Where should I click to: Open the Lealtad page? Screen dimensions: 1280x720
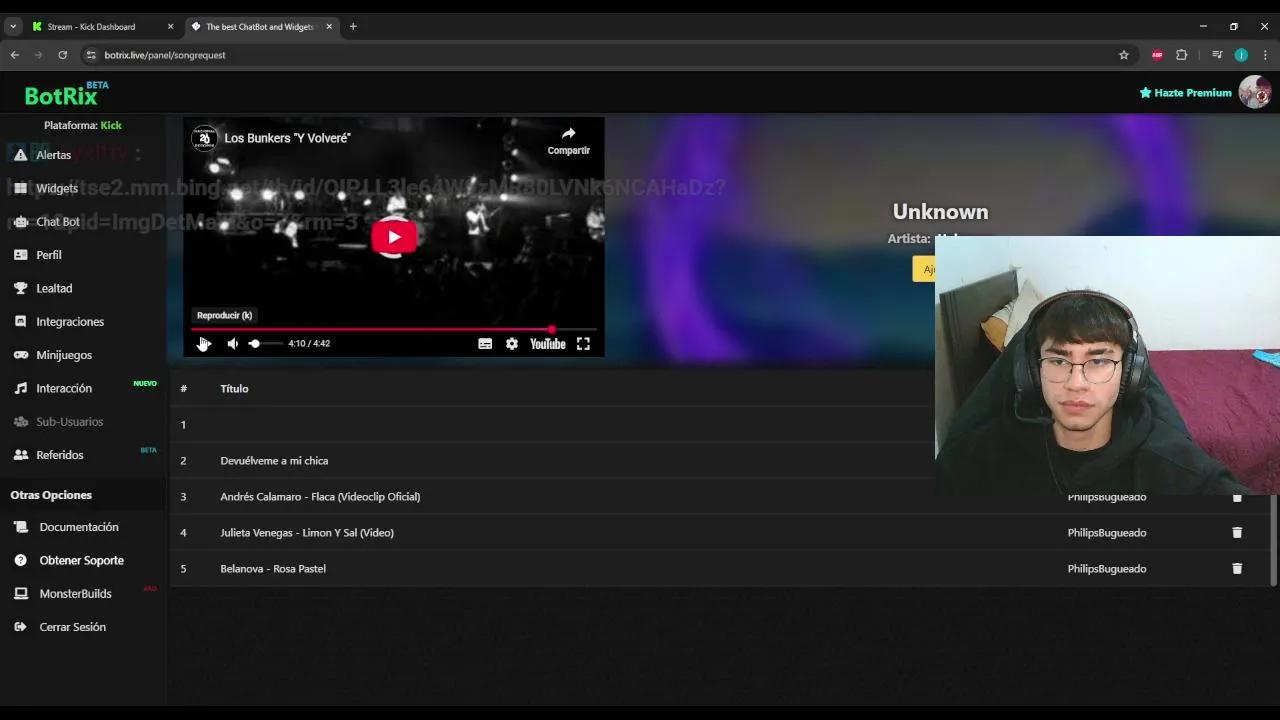[x=54, y=288]
